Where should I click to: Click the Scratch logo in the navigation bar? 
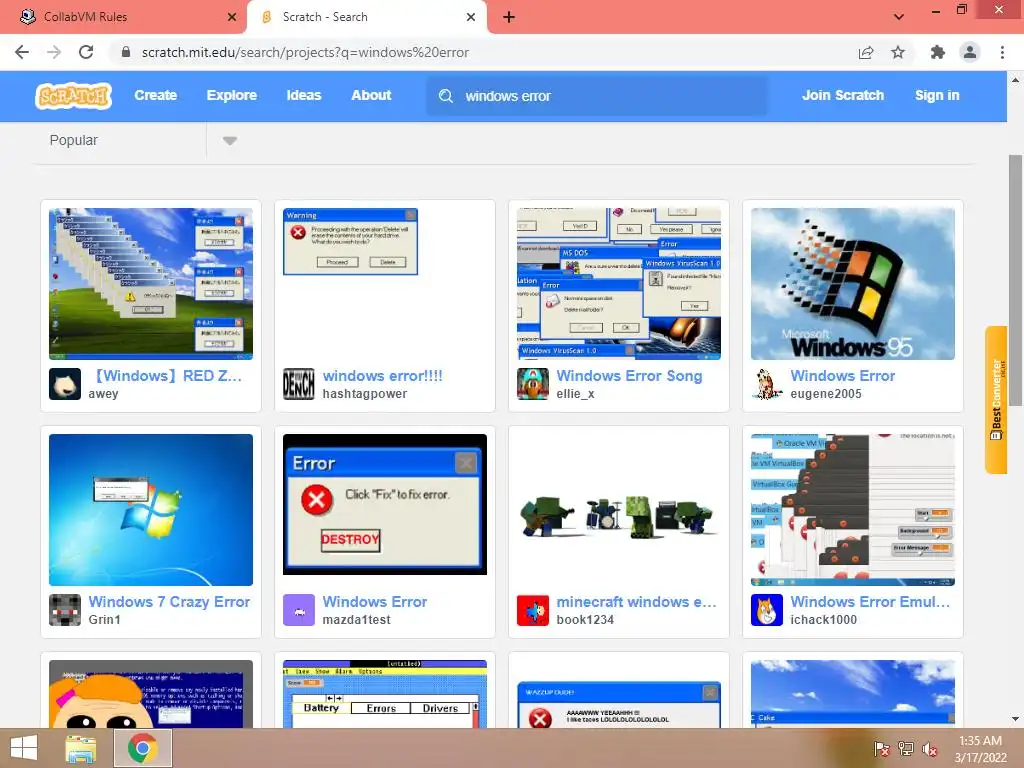pos(73,96)
